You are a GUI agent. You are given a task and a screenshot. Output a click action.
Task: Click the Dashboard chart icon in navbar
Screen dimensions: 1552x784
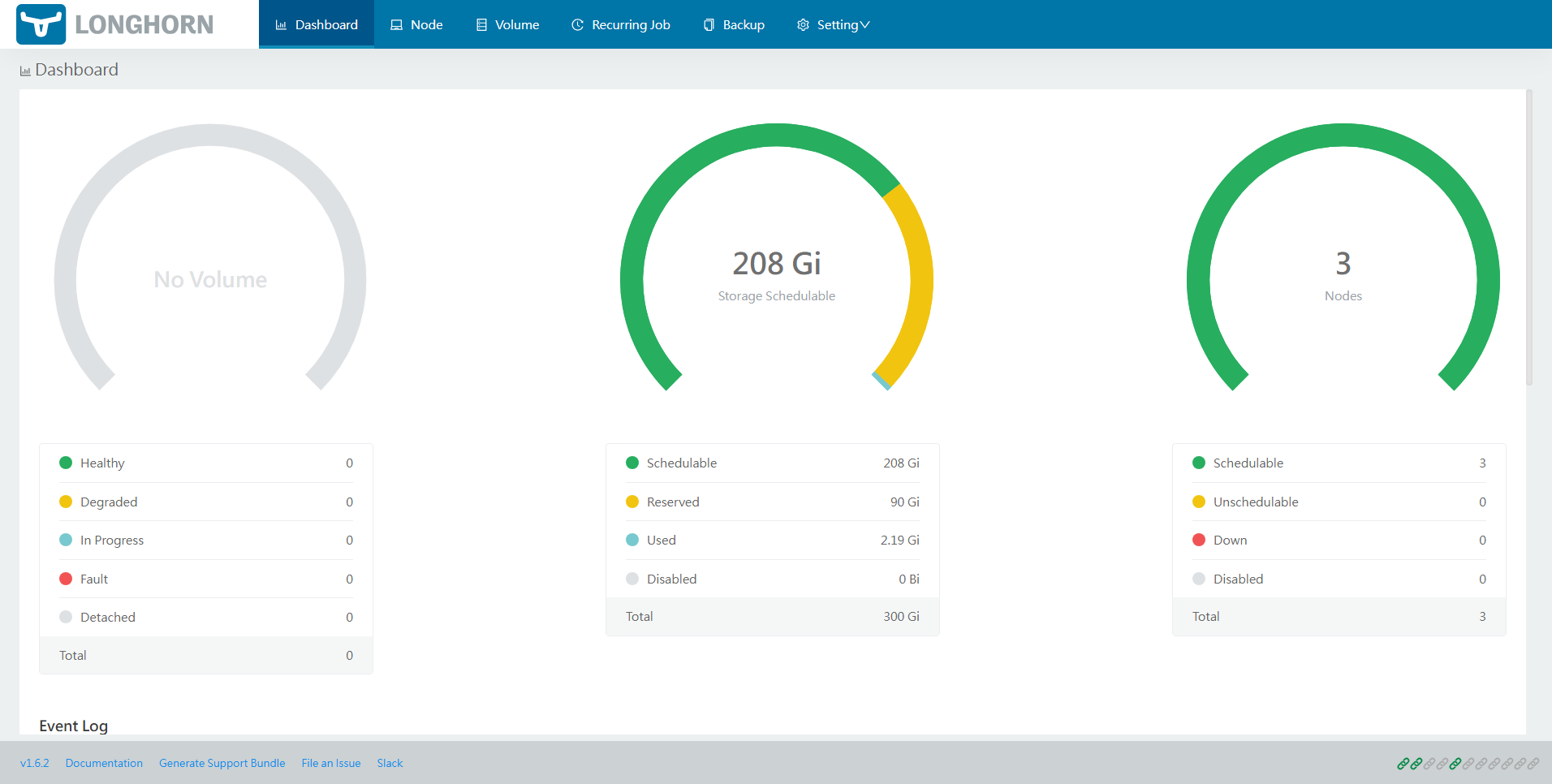[281, 25]
